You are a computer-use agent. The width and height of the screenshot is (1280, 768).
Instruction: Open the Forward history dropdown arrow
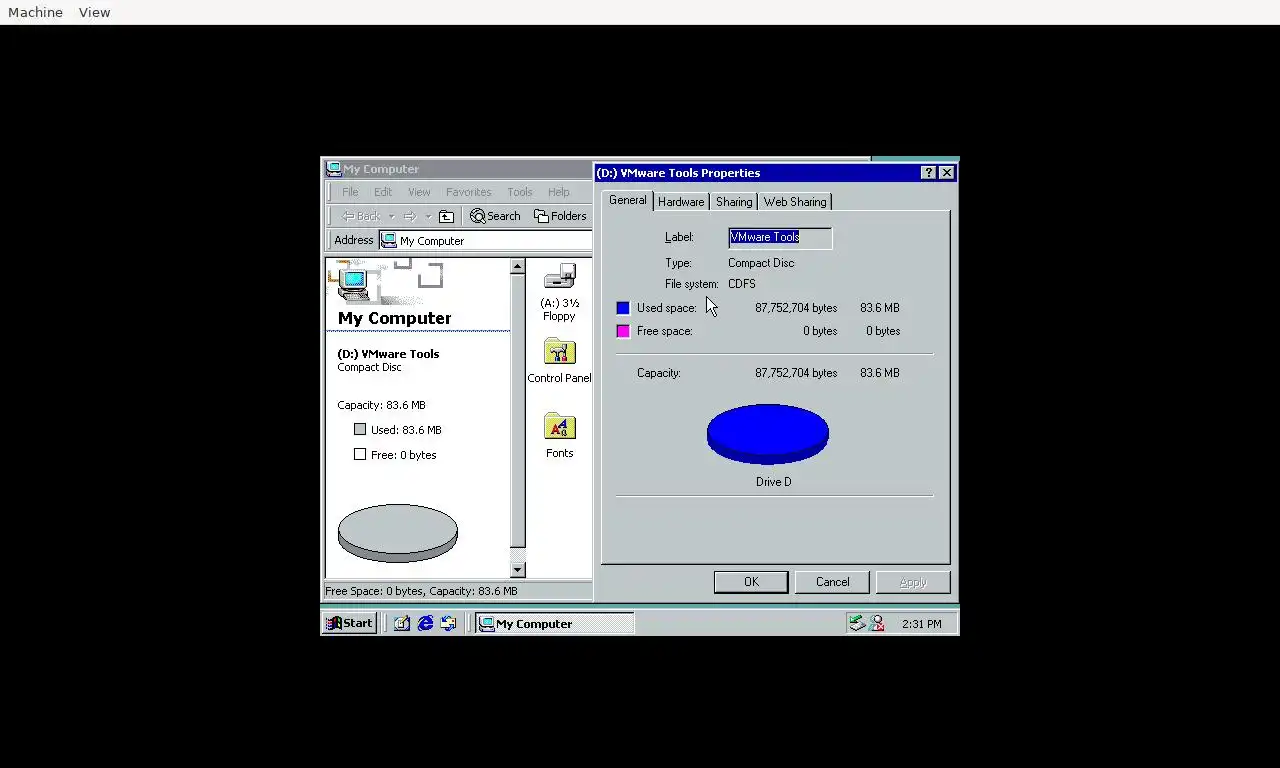coord(428,216)
